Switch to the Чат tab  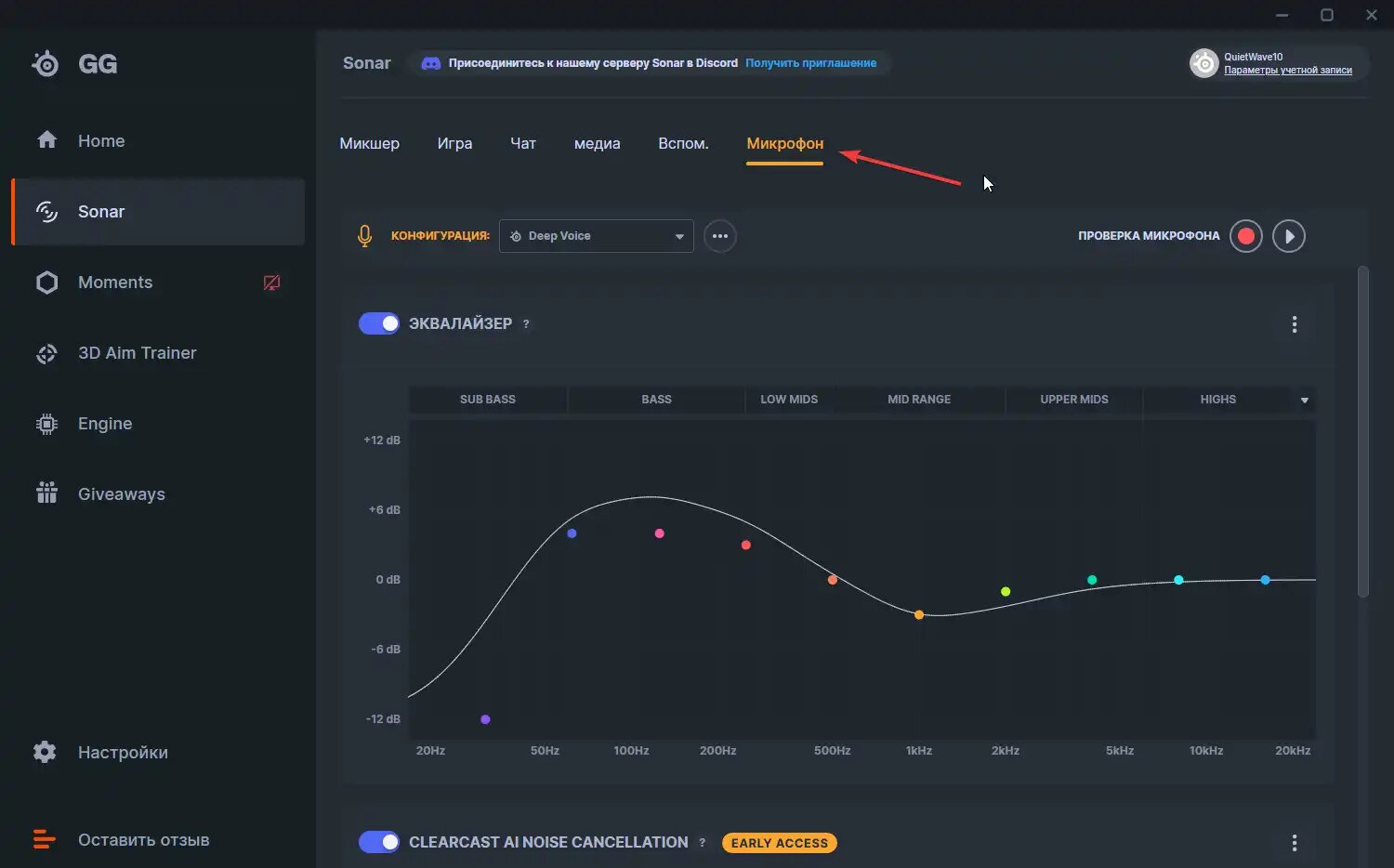(523, 143)
